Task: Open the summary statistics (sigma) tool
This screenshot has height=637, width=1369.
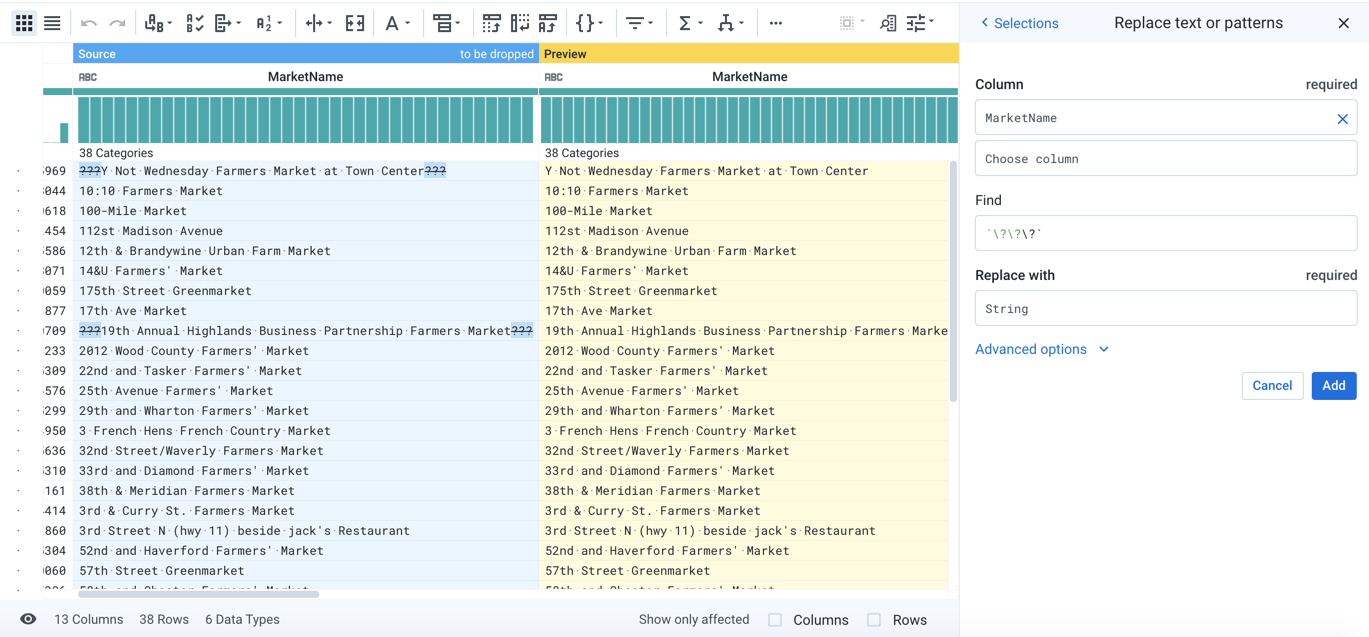Action: (x=686, y=22)
